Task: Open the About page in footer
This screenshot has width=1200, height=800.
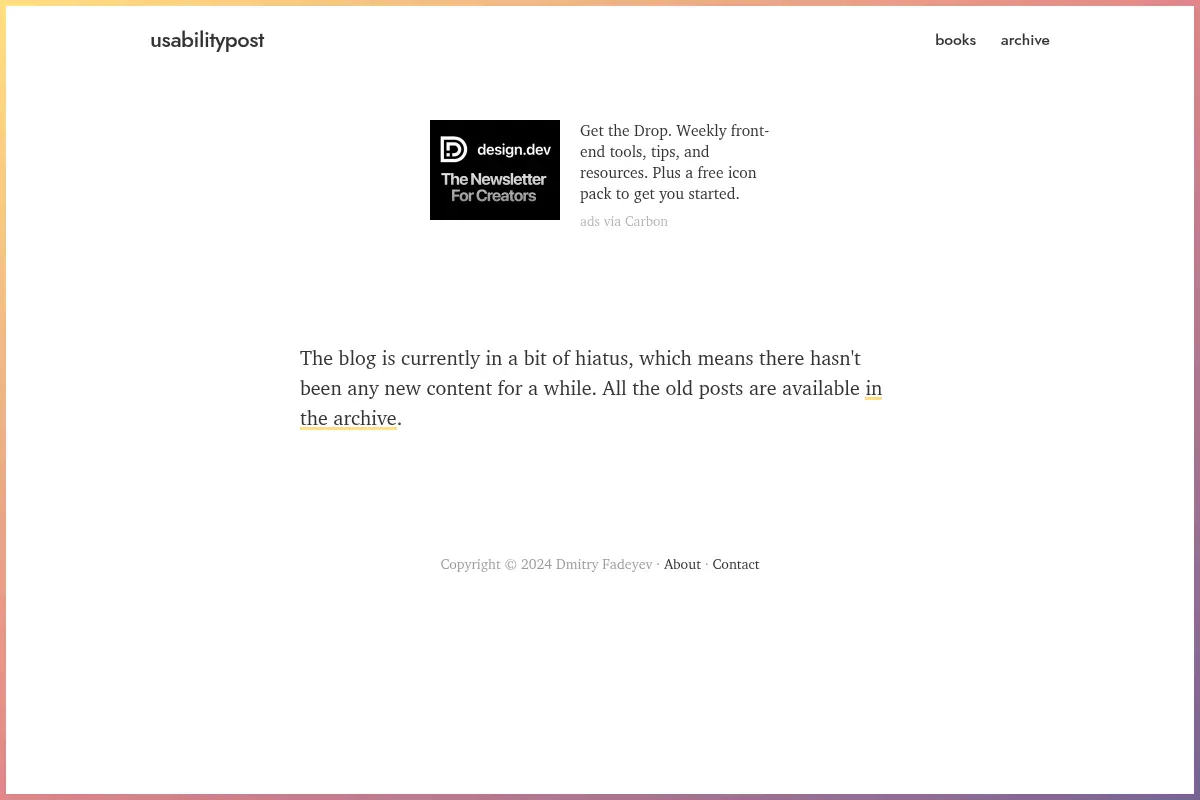Action: coord(682,564)
